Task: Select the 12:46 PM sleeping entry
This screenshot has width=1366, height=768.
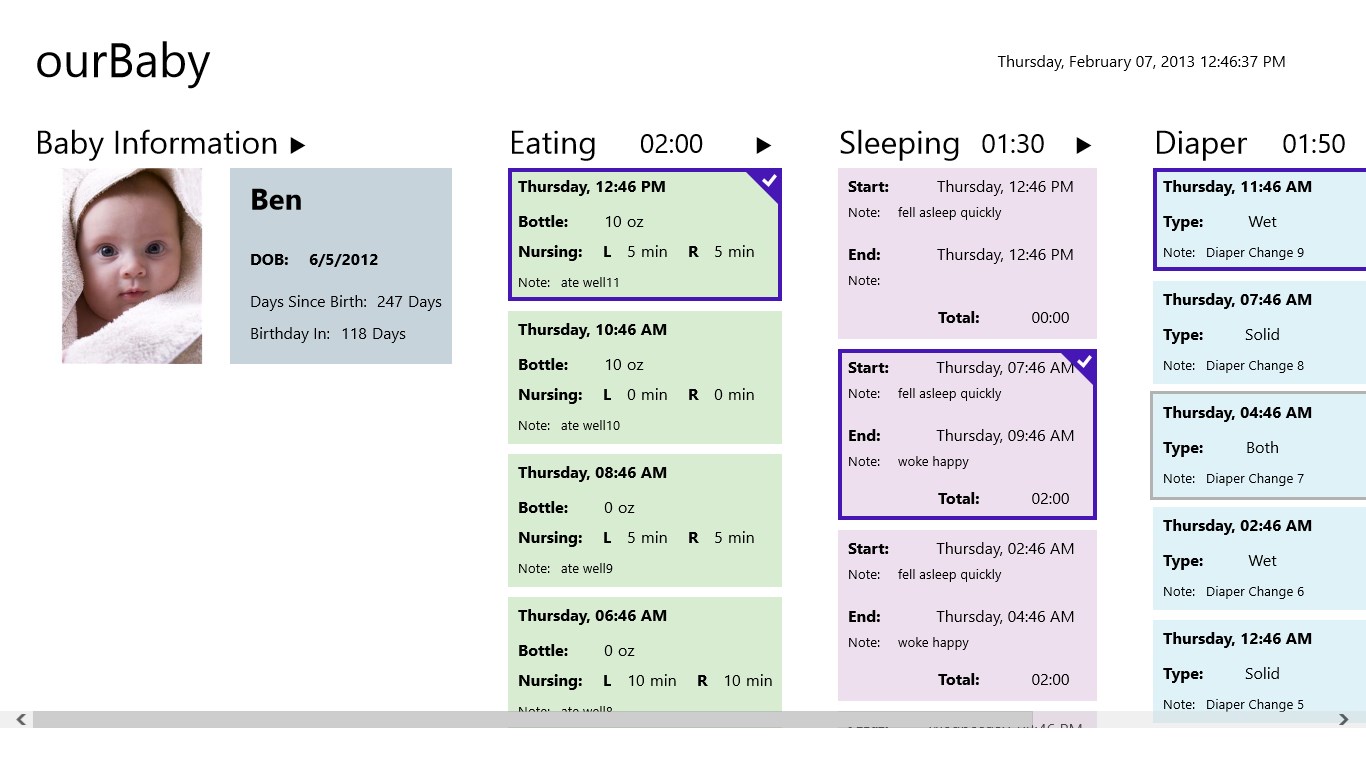Action: [x=967, y=253]
